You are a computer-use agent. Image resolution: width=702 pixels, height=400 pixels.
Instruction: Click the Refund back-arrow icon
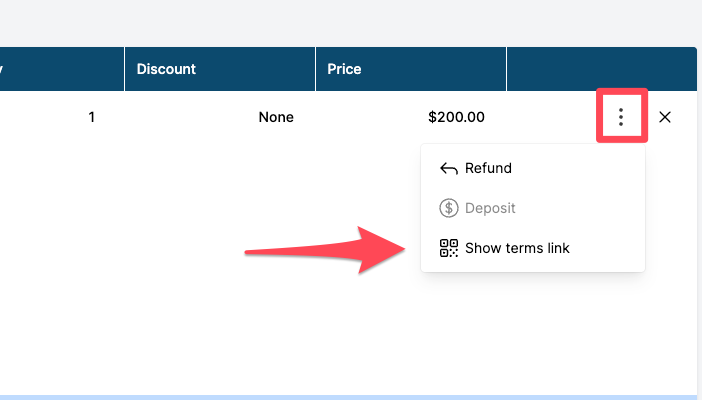coord(449,169)
